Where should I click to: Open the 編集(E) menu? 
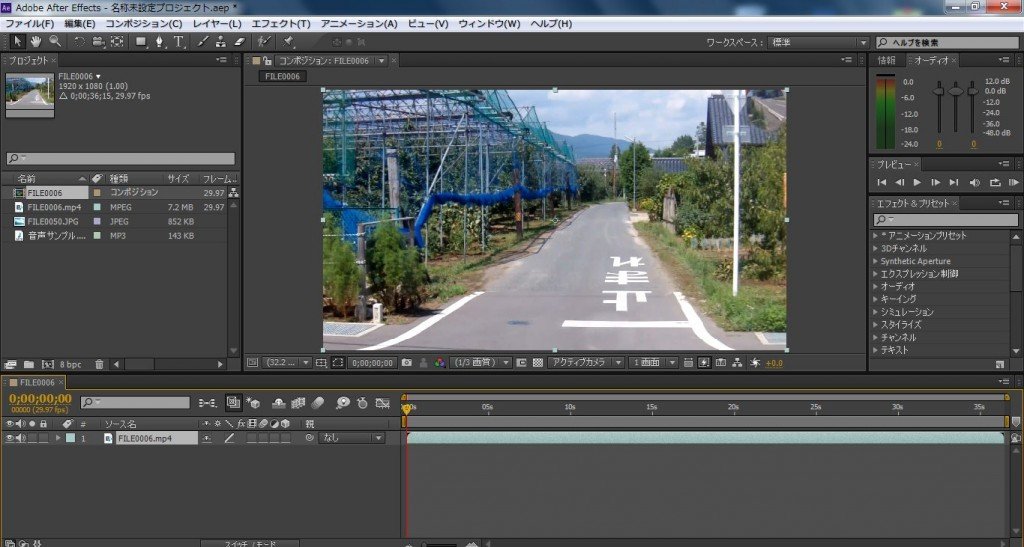[80, 23]
